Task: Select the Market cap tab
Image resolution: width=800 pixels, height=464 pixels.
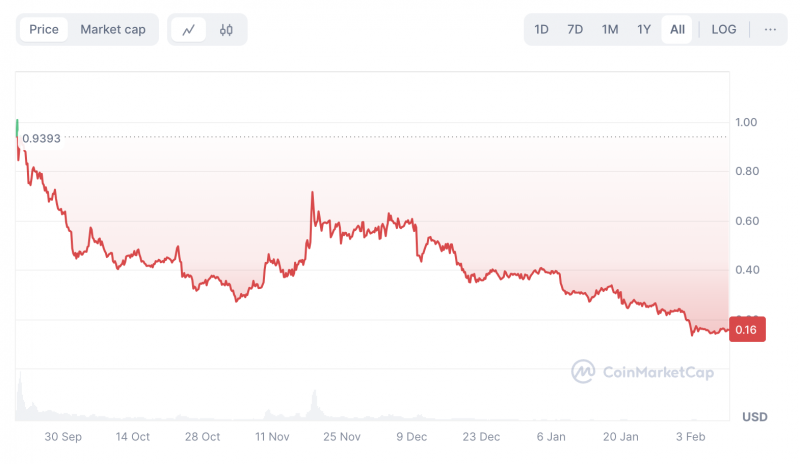Action: [113, 30]
